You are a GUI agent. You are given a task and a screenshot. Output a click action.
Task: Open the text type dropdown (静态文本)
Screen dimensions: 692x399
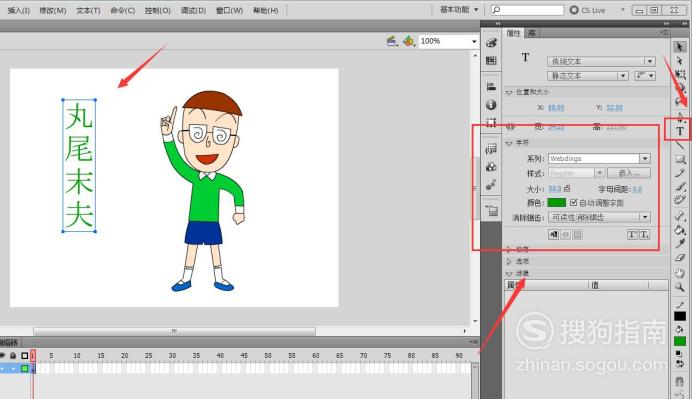pos(587,76)
